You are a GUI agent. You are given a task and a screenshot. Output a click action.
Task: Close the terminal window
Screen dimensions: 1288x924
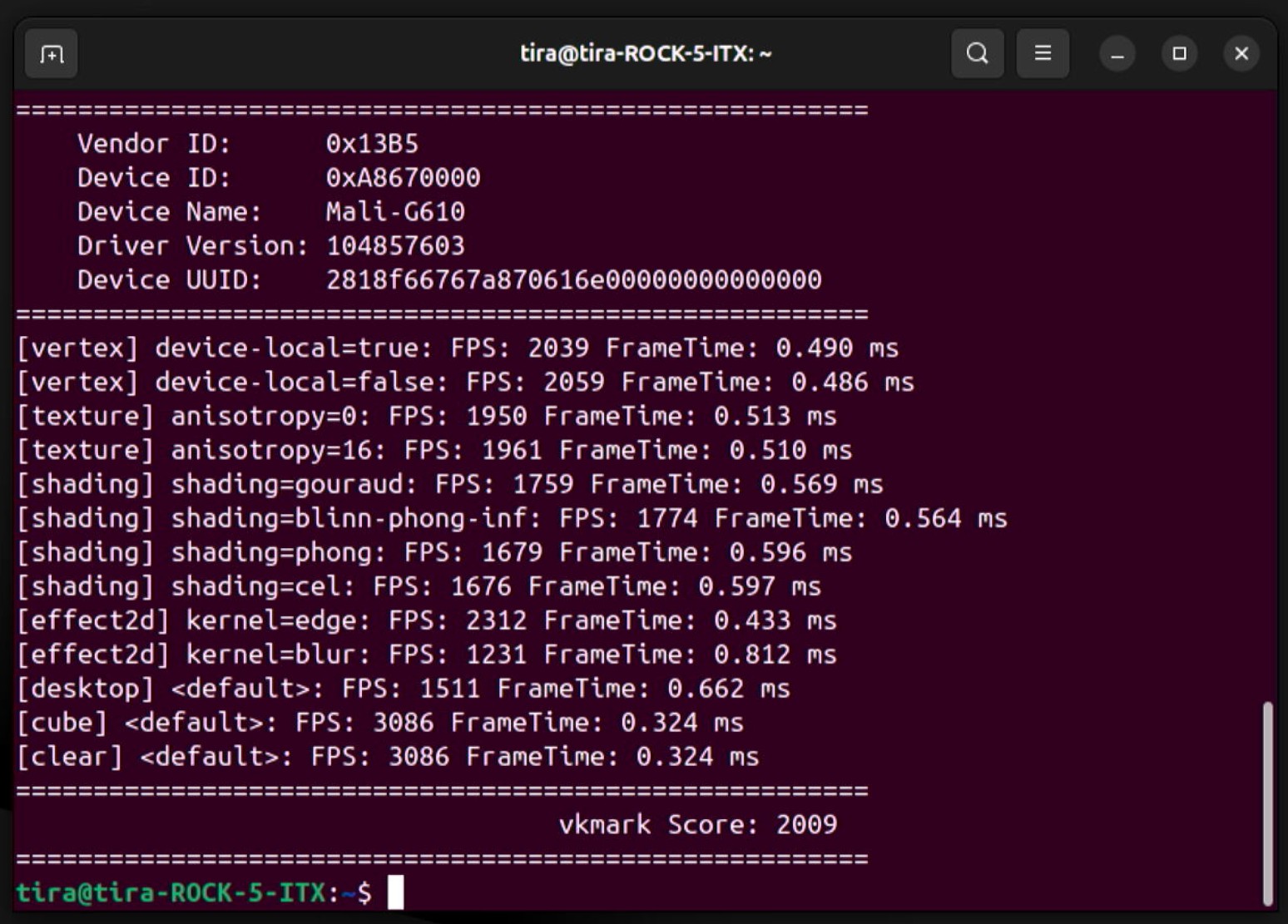pos(1241,54)
